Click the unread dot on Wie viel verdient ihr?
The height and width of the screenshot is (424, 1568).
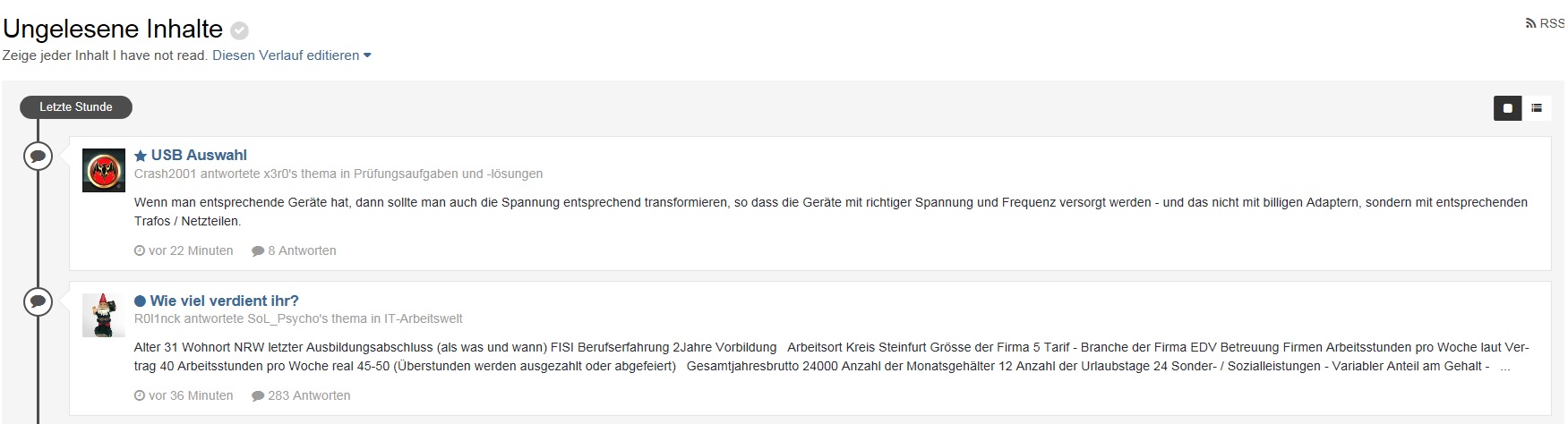(x=140, y=301)
